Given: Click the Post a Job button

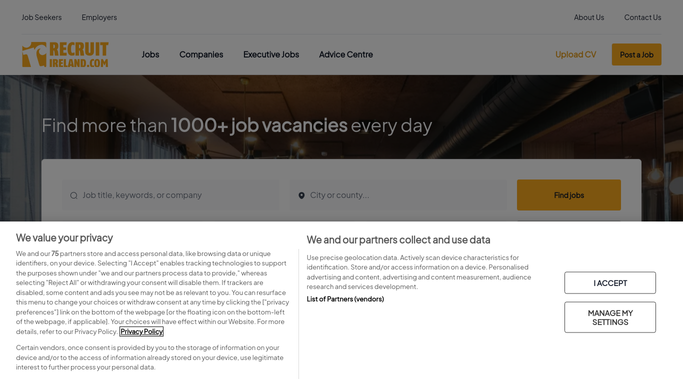Looking at the screenshot, I should [x=636, y=54].
